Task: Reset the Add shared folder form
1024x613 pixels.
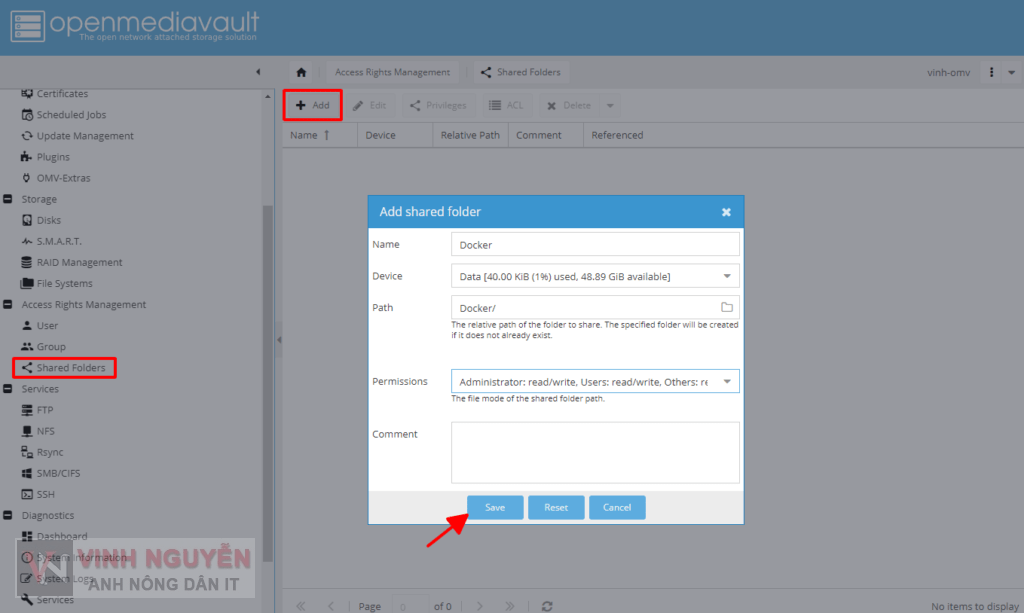Action: [556, 507]
